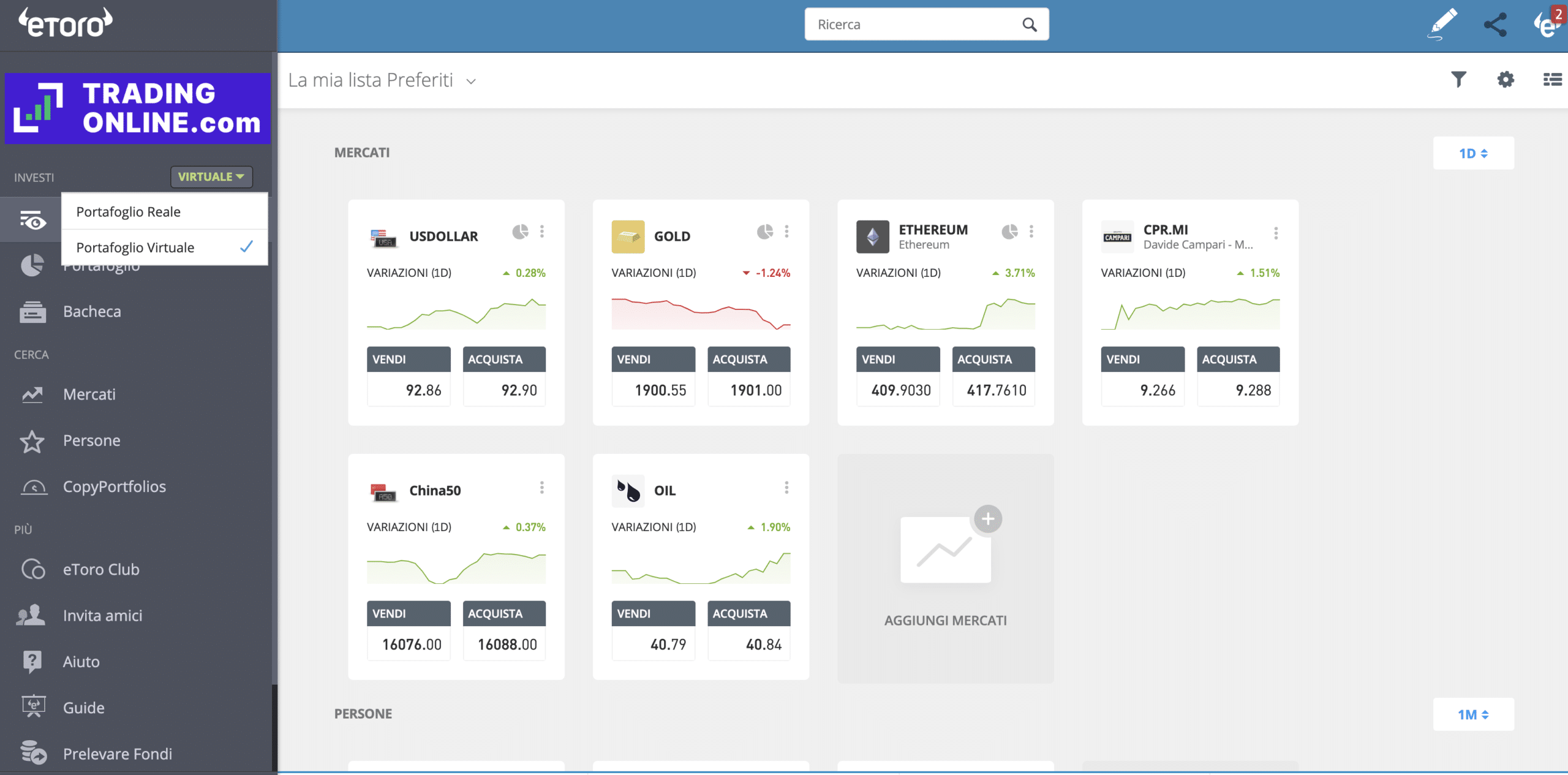Viewport: 1568px width, 775px height.
Task: Open eToro Club
Action: click(101, 569)
